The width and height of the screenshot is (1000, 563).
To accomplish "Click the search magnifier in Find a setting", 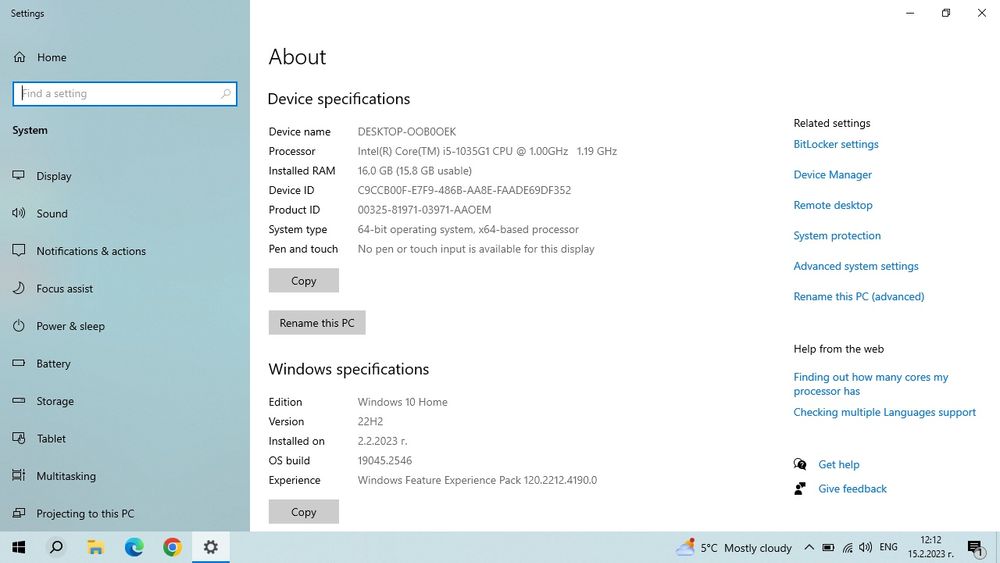I will click(x=226, y=94).
